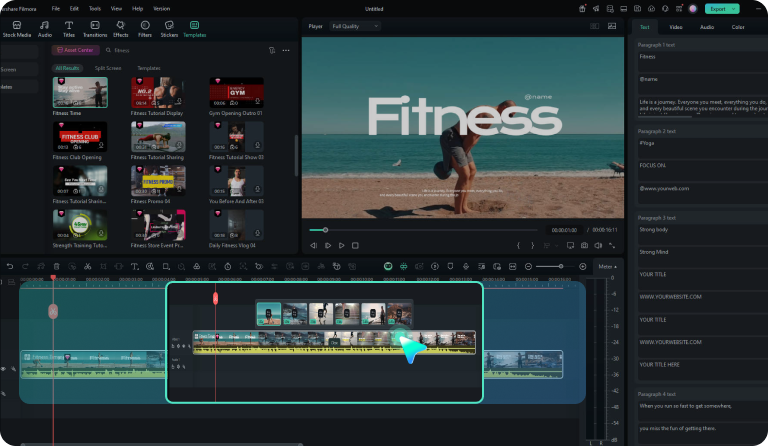768x446 pixels.
Task: Switch to the Audio properties tab
Action: [707, 27]
